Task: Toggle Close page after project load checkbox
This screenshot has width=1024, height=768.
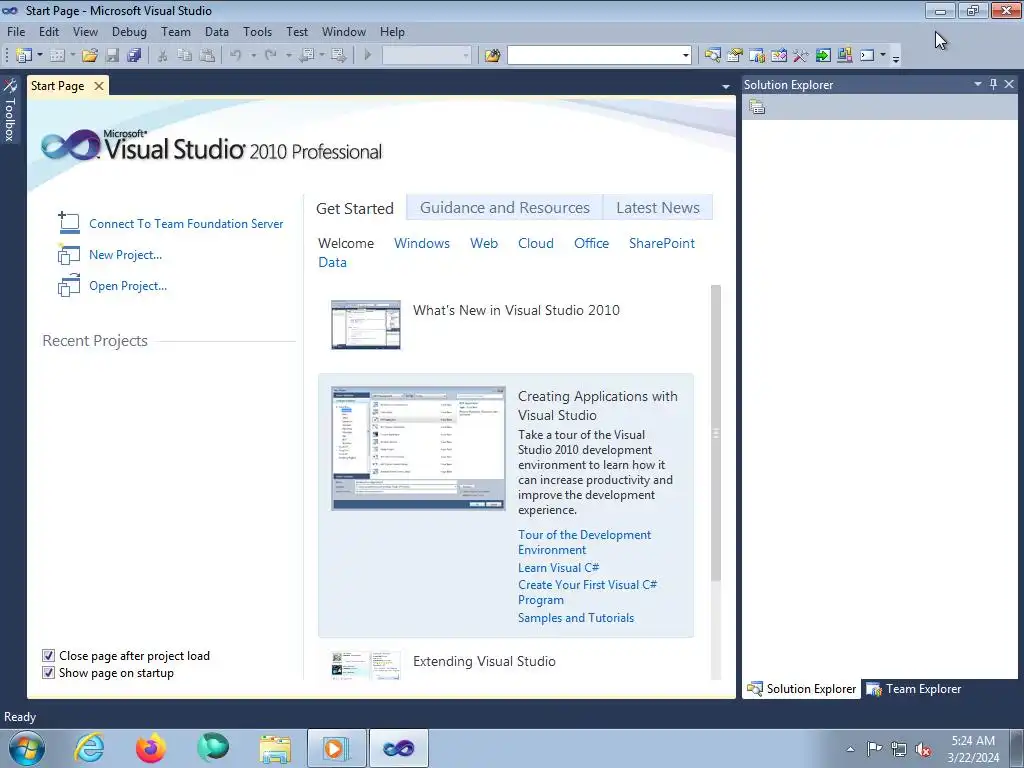Action: coord(48,656)
